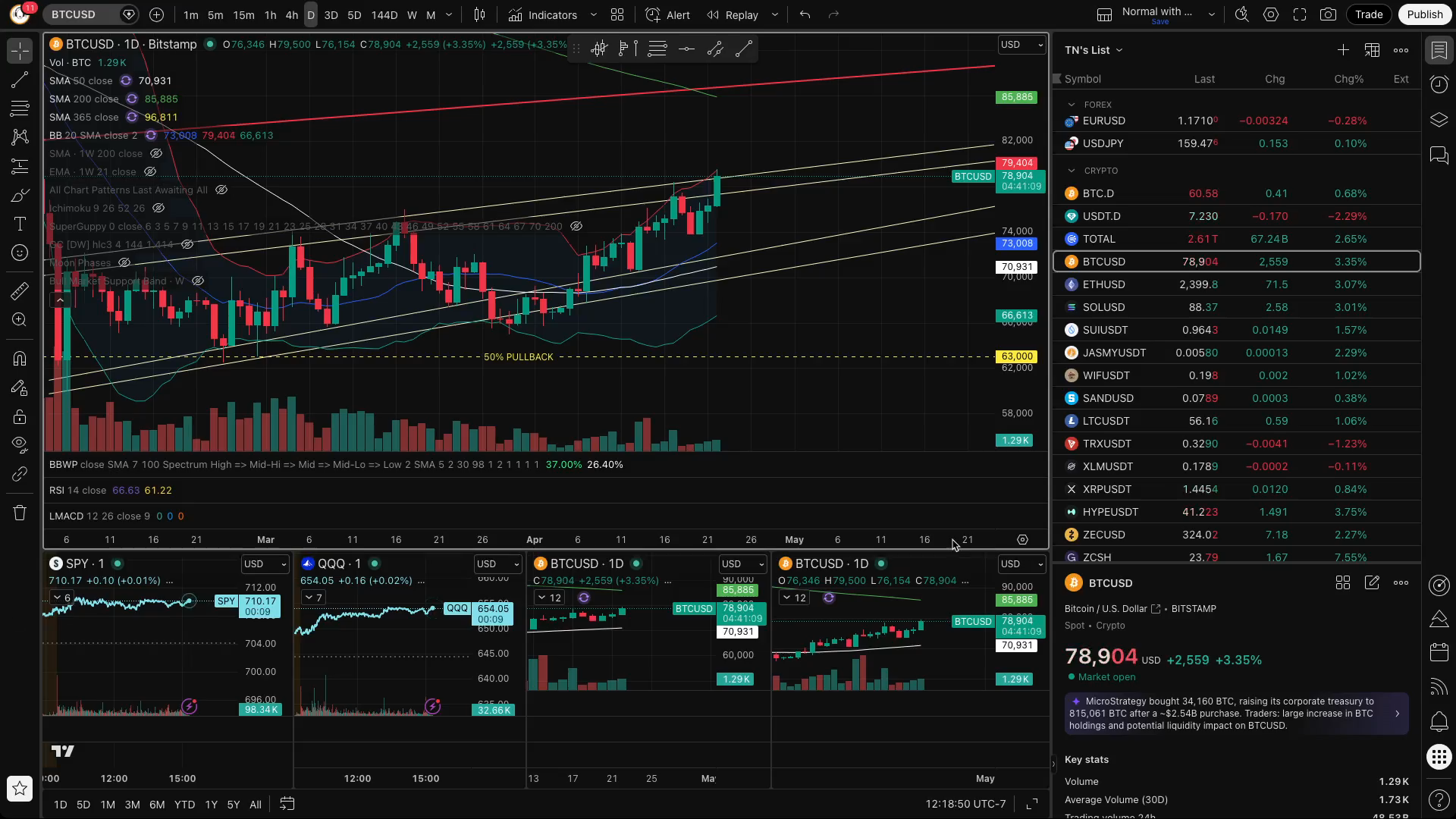Switch chart to 15m timeframe
1456x819 pixels.
243,14
